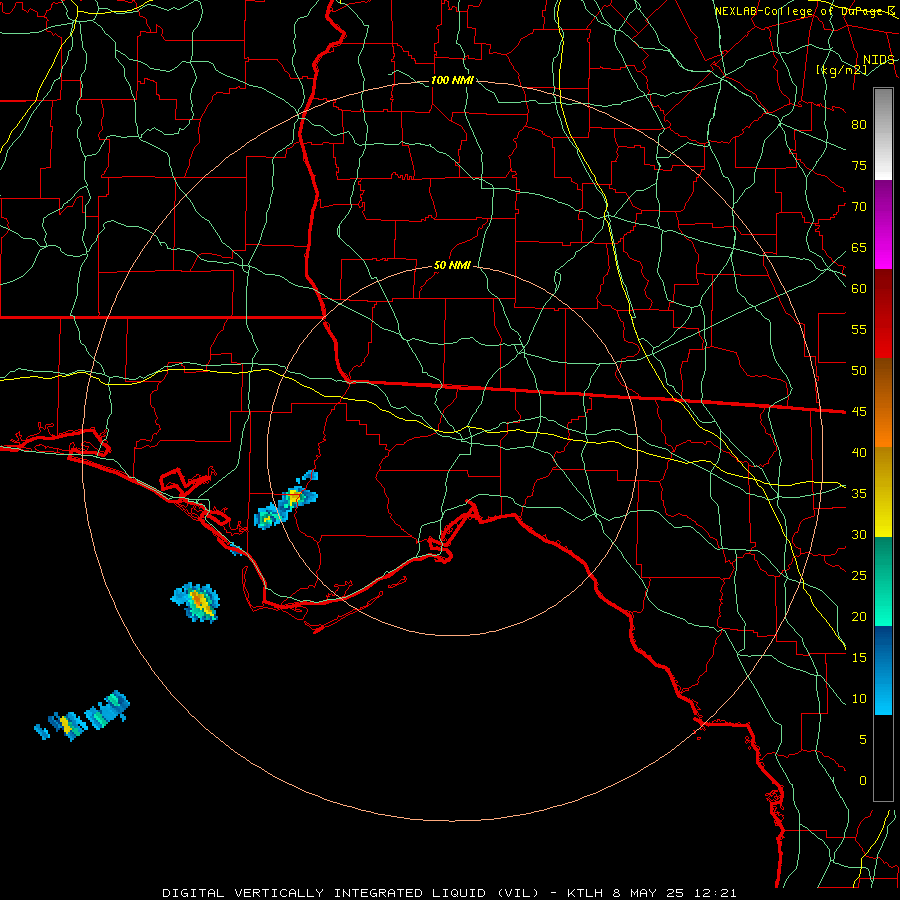Select the '65' scale value
The width and height of the screenshot is (900, 900).
[859, 247]
